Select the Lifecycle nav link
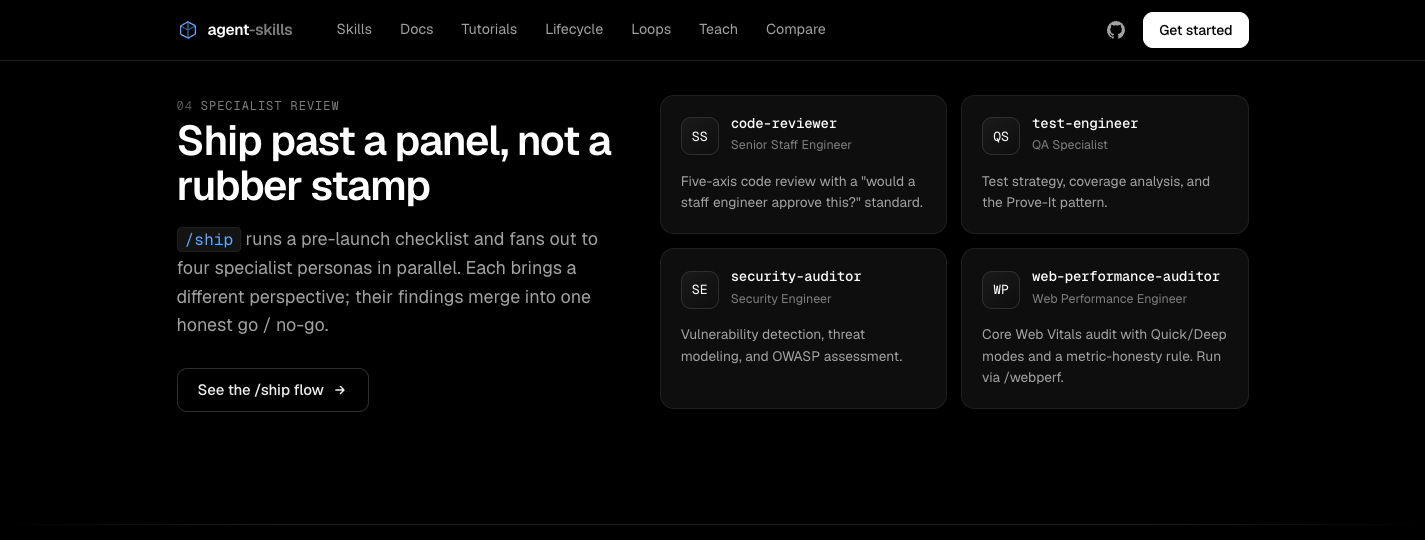The image size is (1425, 540). (x=574, y=29)
